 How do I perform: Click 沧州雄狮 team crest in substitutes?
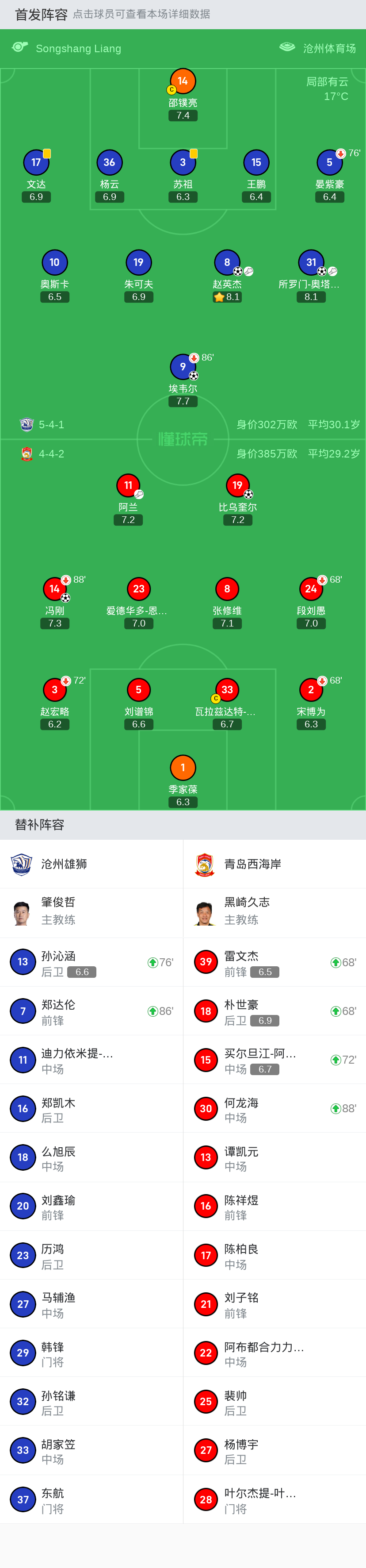[x=22, y=864]
